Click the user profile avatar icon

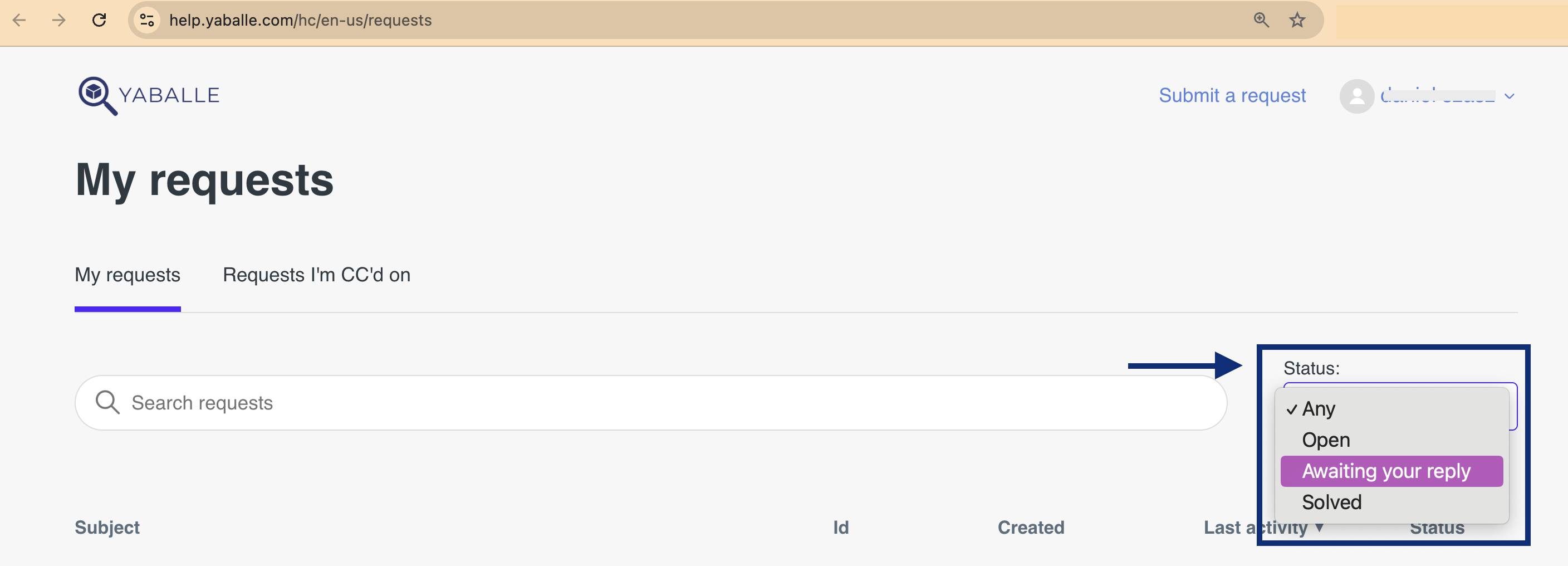pyautogui.click(x=1357, y=96)
